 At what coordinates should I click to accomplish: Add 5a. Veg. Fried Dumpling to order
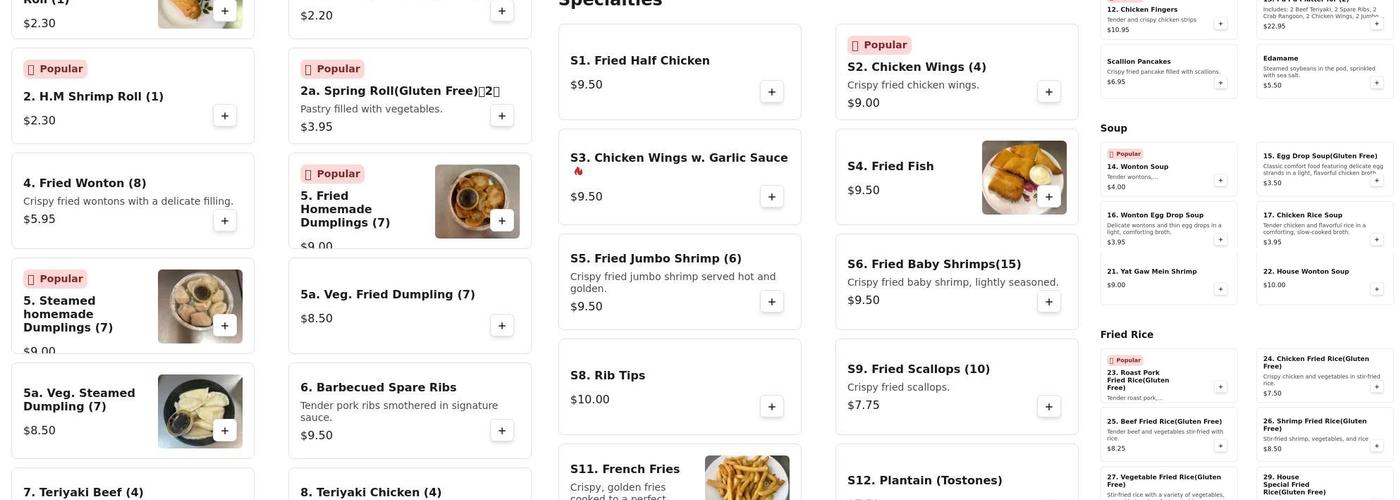[501, 326]
